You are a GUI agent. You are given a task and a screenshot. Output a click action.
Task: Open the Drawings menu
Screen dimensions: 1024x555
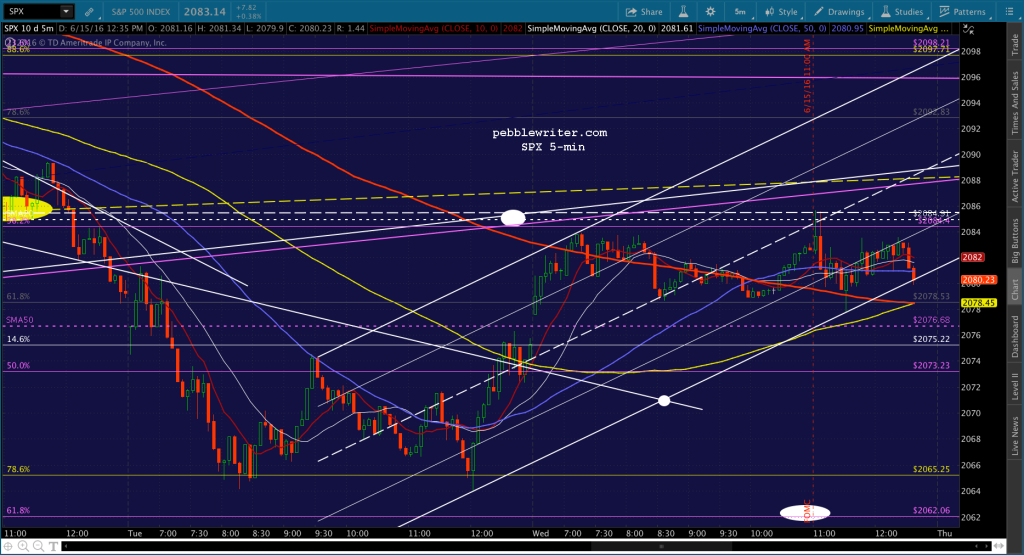(x=839, y=12)
